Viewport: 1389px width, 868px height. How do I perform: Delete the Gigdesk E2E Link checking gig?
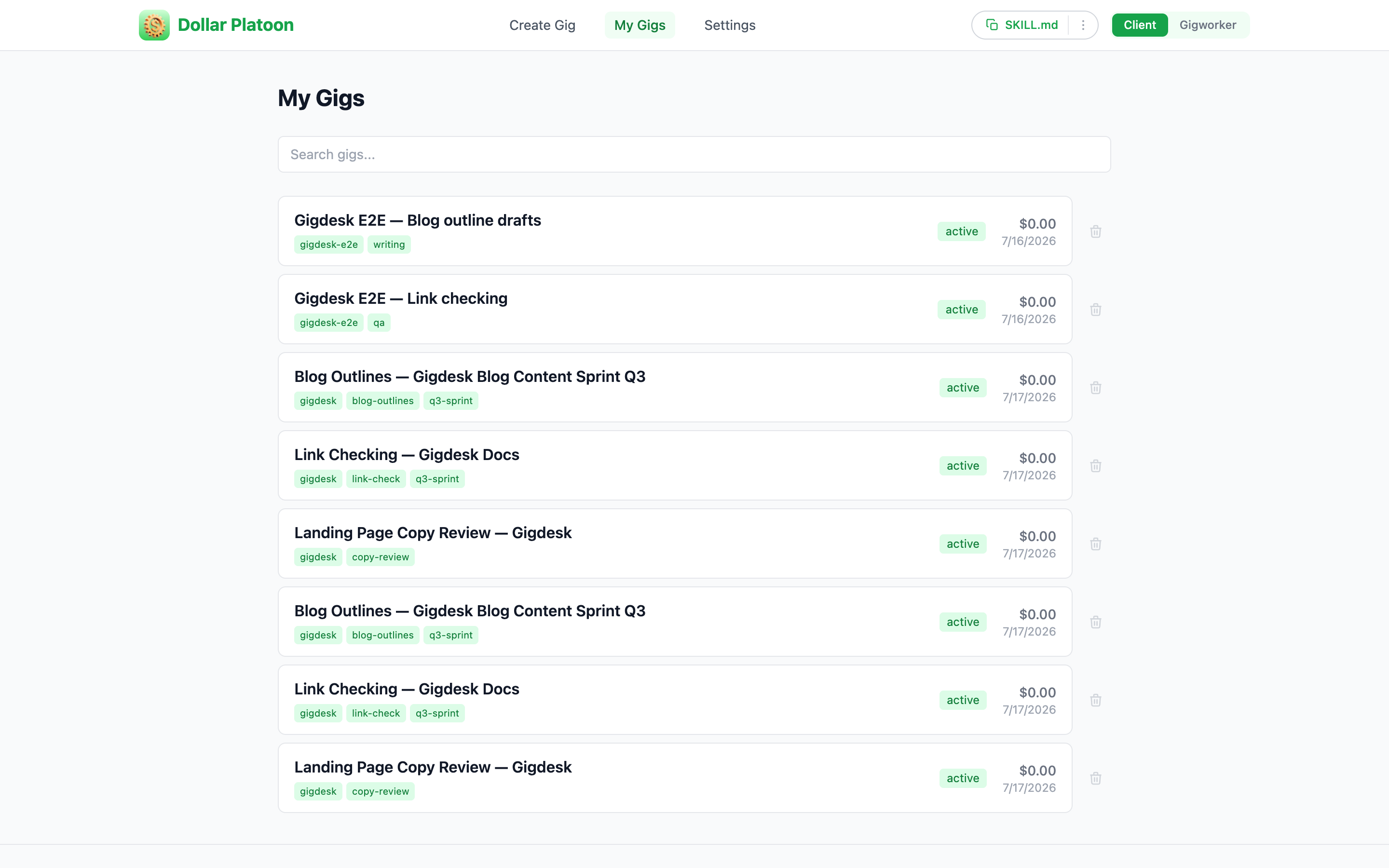click(1096, 310)
